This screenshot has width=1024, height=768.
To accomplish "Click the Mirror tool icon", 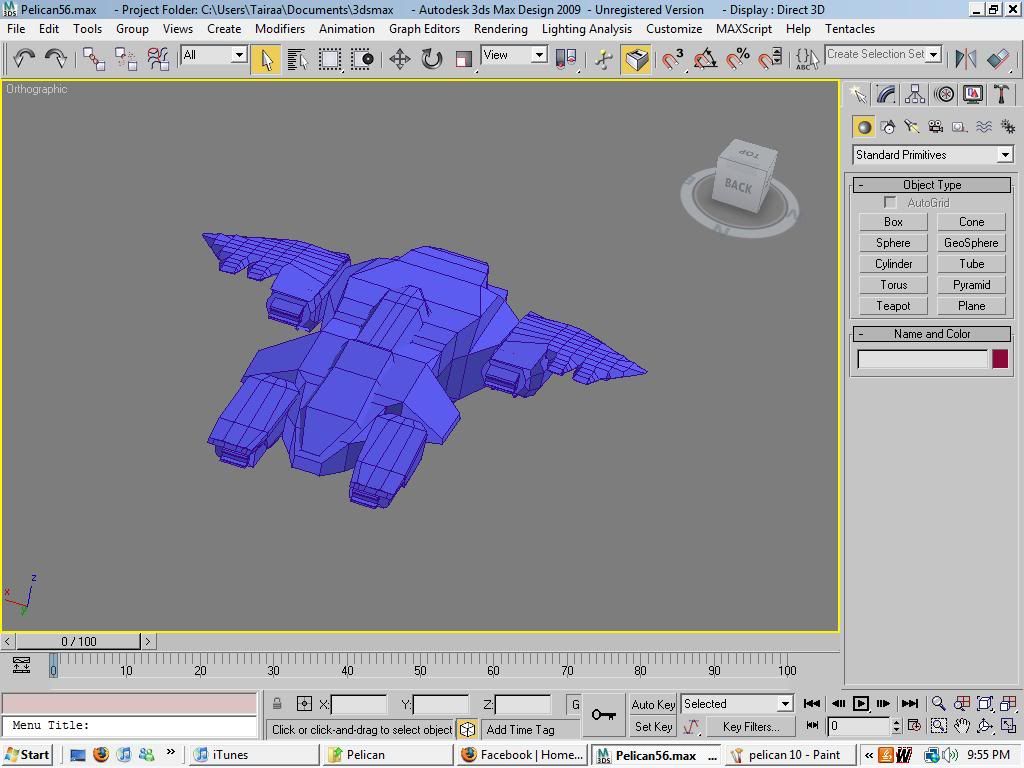I will [x=965, y=59].
